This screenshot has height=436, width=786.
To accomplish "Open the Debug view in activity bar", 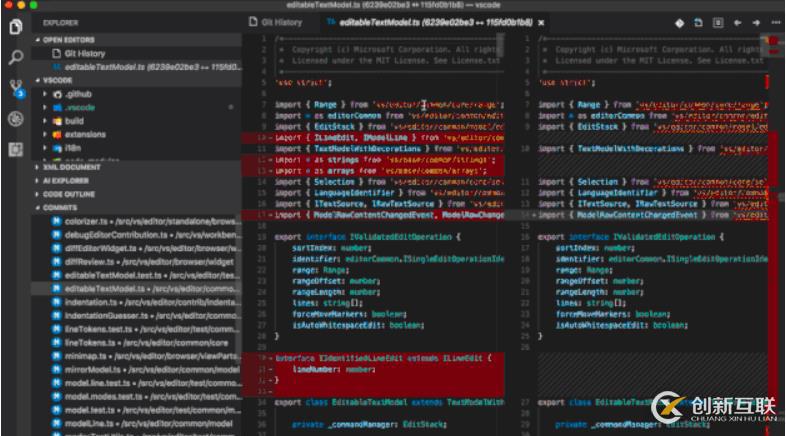I will coord(16,119).
